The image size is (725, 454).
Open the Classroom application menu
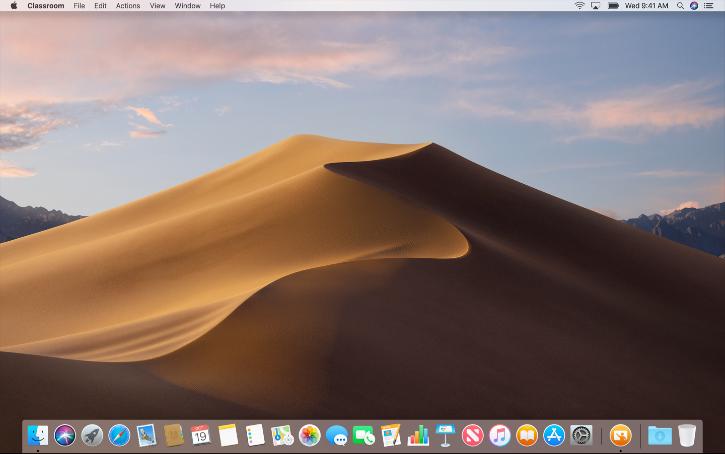(x=46, y=6)
